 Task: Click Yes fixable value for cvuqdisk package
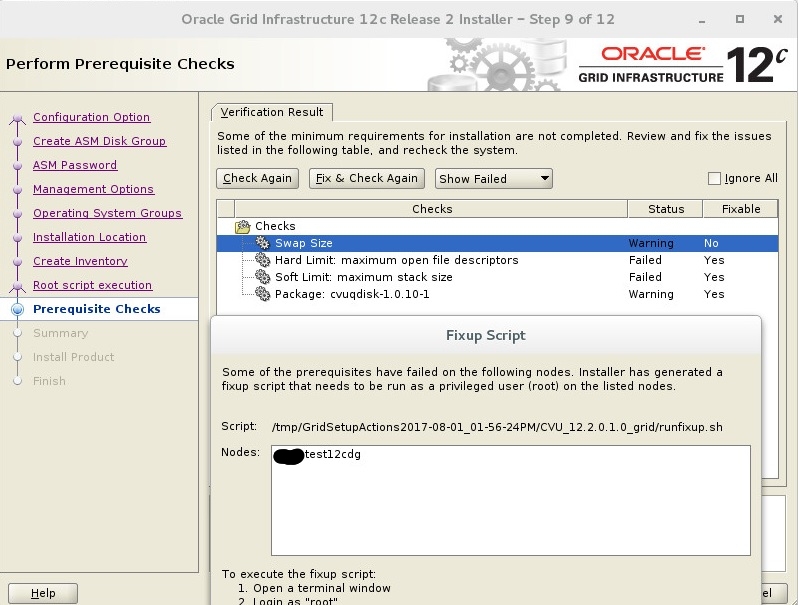point(714,294)
